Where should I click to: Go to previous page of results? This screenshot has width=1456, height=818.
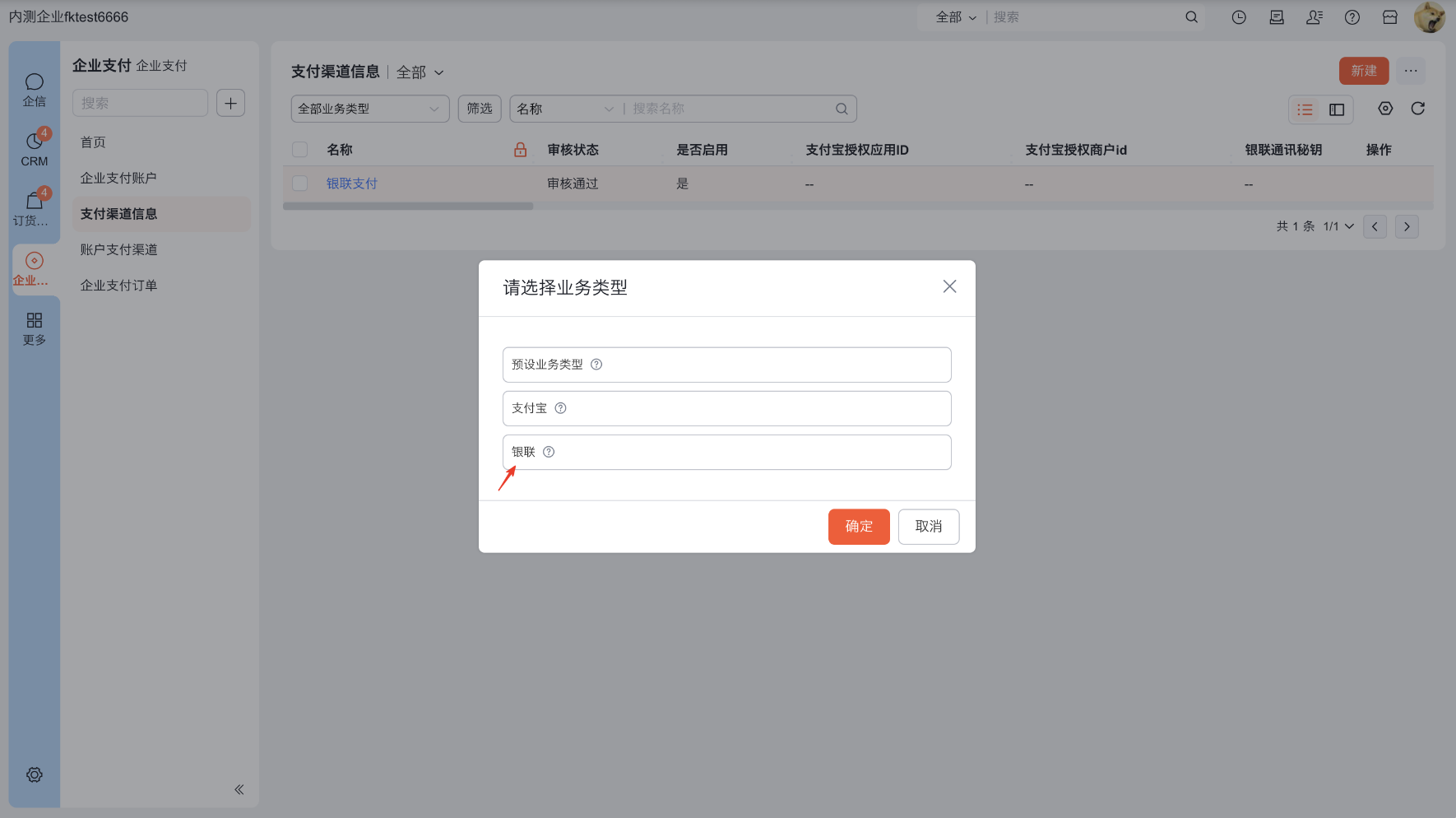click(1375, 226)
